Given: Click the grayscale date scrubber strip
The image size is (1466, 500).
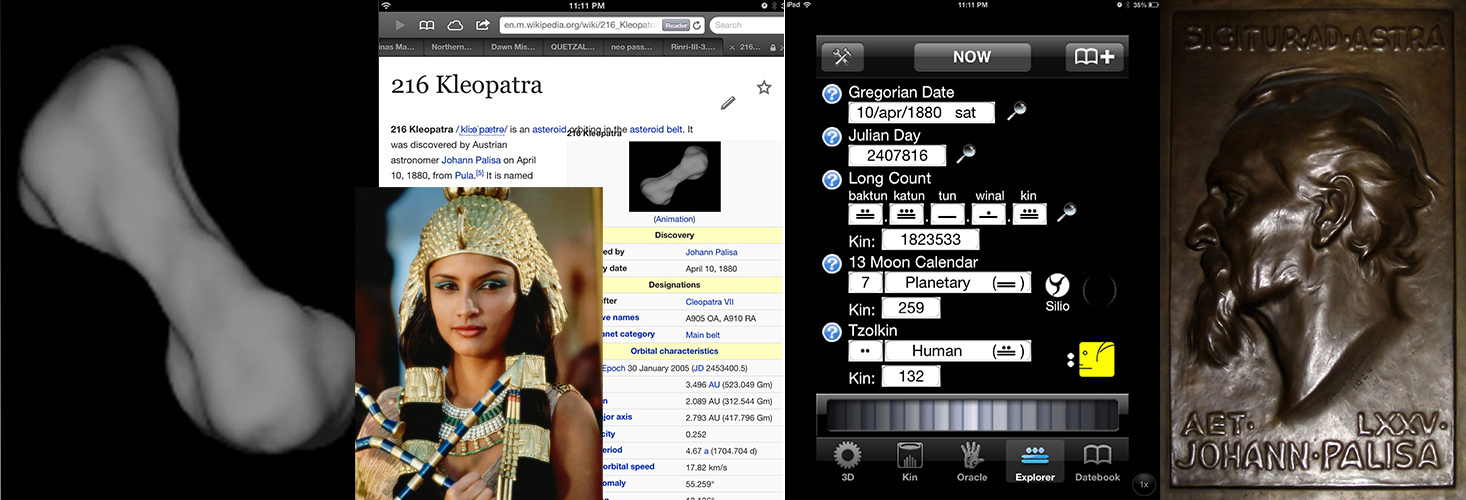Looking at the screenshot, I should (x=972, y=413).
